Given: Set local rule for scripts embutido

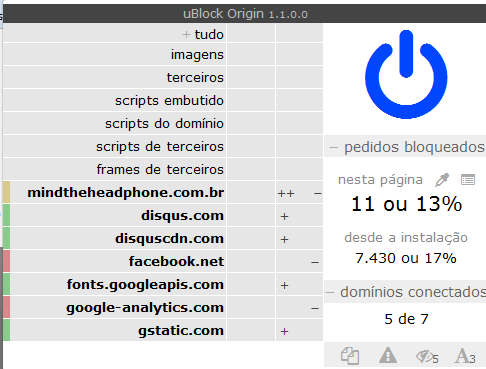Looking at the screenshot, I should point(299,100).
